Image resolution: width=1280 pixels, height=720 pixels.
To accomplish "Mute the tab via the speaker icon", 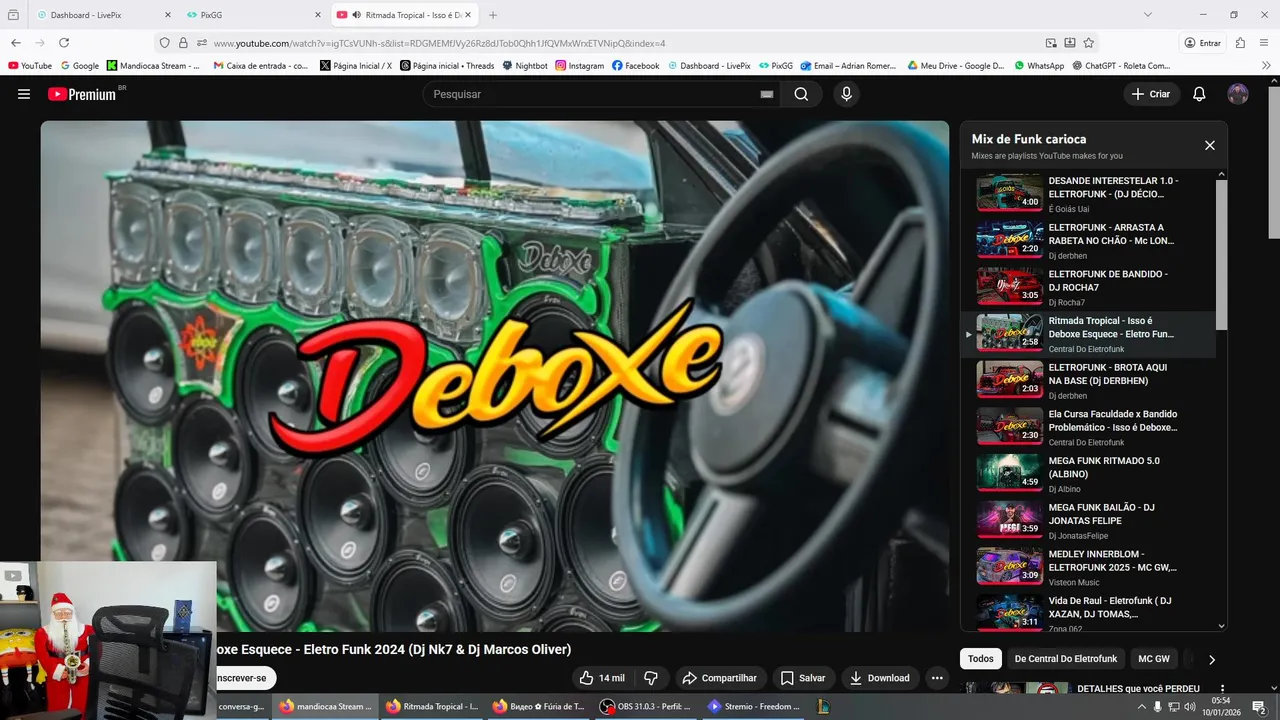I will pos(357,15).
